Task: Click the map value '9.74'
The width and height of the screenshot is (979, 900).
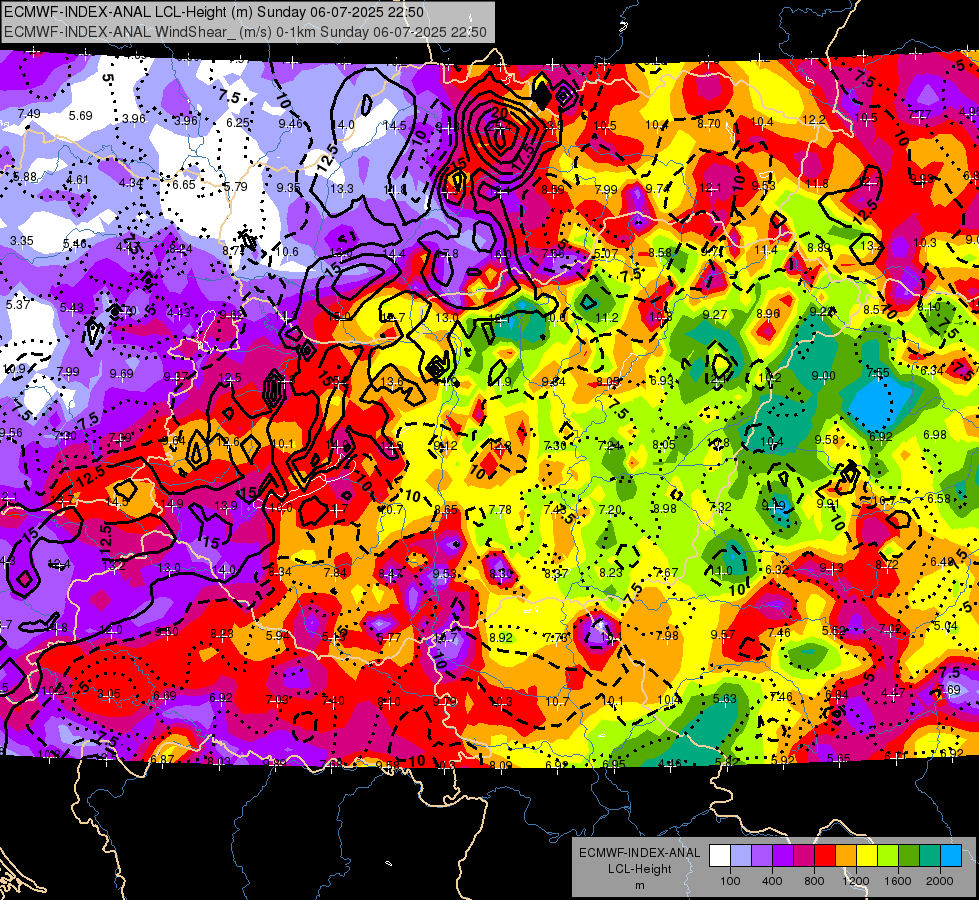Action: pos(657,189)
